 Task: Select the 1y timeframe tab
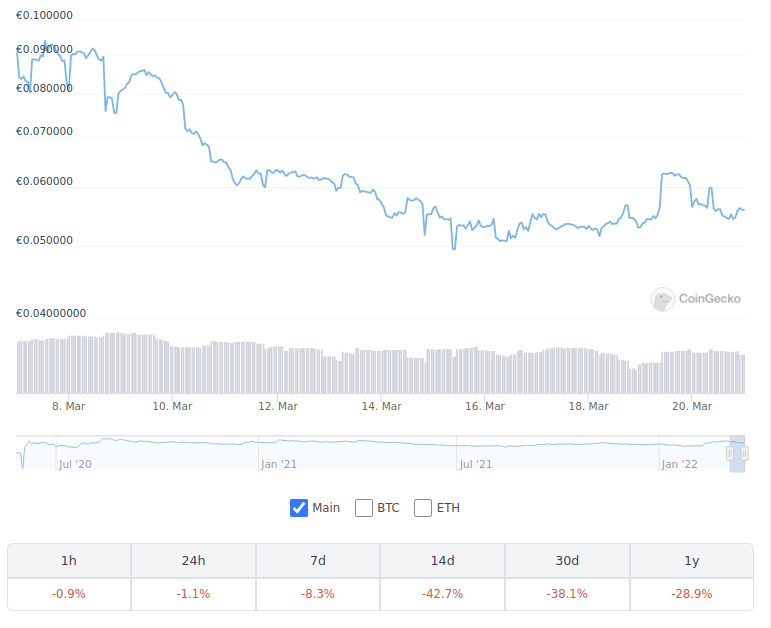coord(692,561)
